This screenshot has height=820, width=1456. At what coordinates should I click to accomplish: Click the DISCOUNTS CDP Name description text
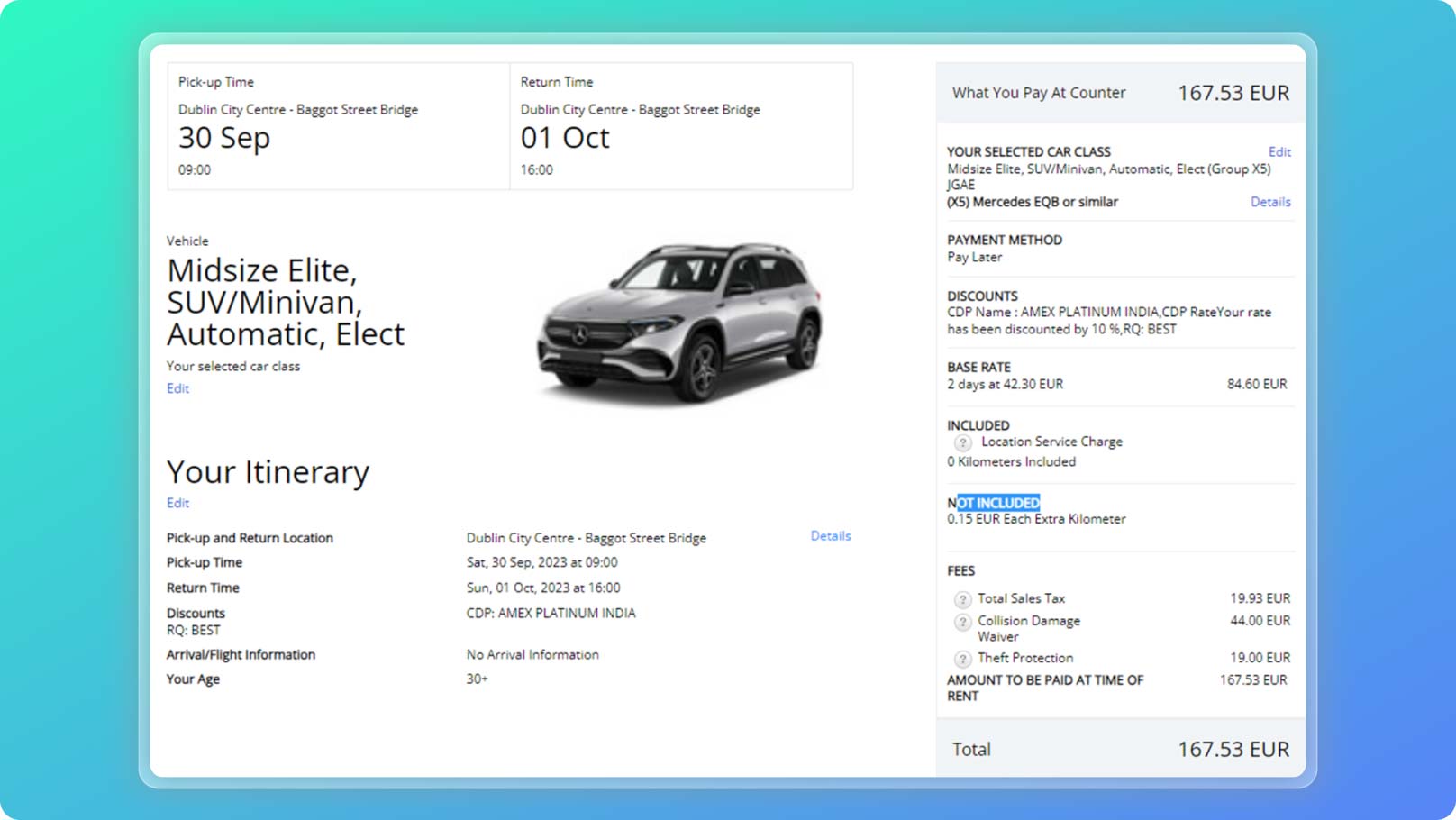(1109, 321)
